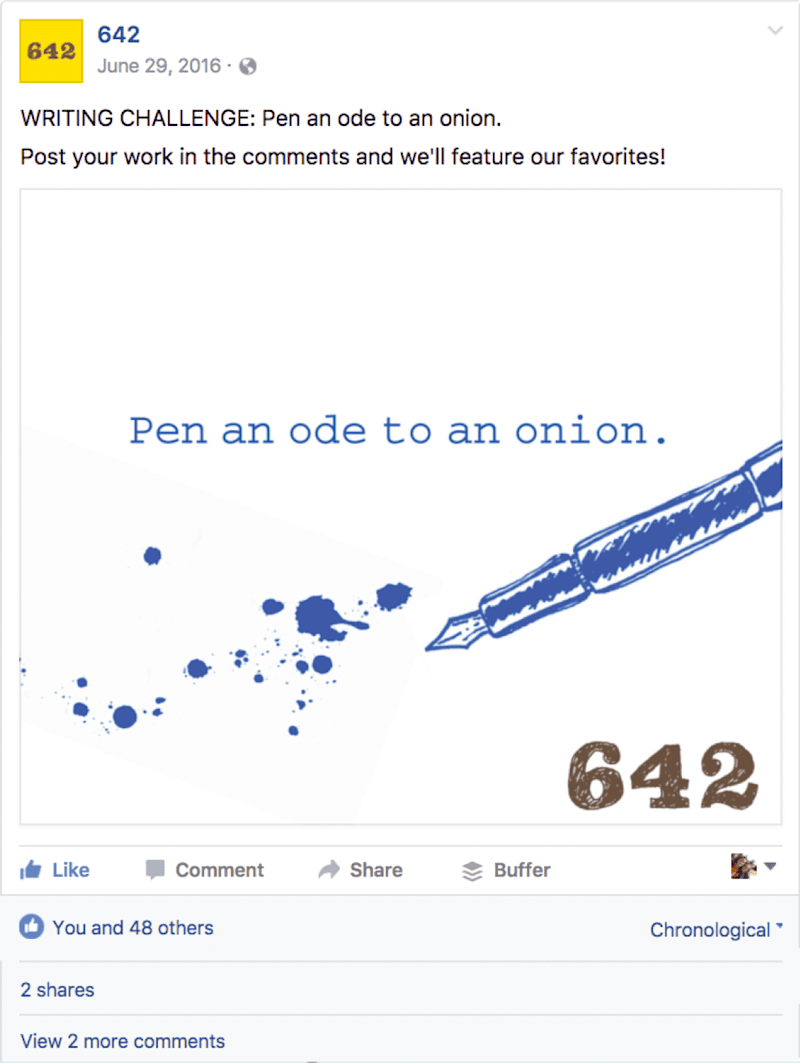Screen dimensions: 800x1063
Task: Click the globe public privacy icon
Action: click(248, 66)
